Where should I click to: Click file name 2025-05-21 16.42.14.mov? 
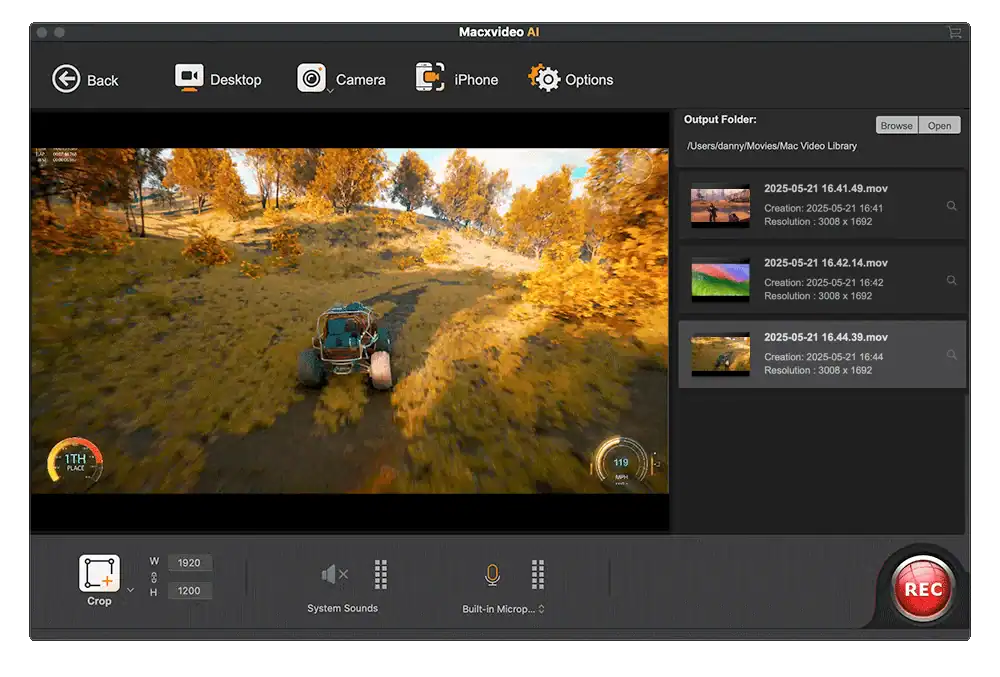click(x=825, y=263)
